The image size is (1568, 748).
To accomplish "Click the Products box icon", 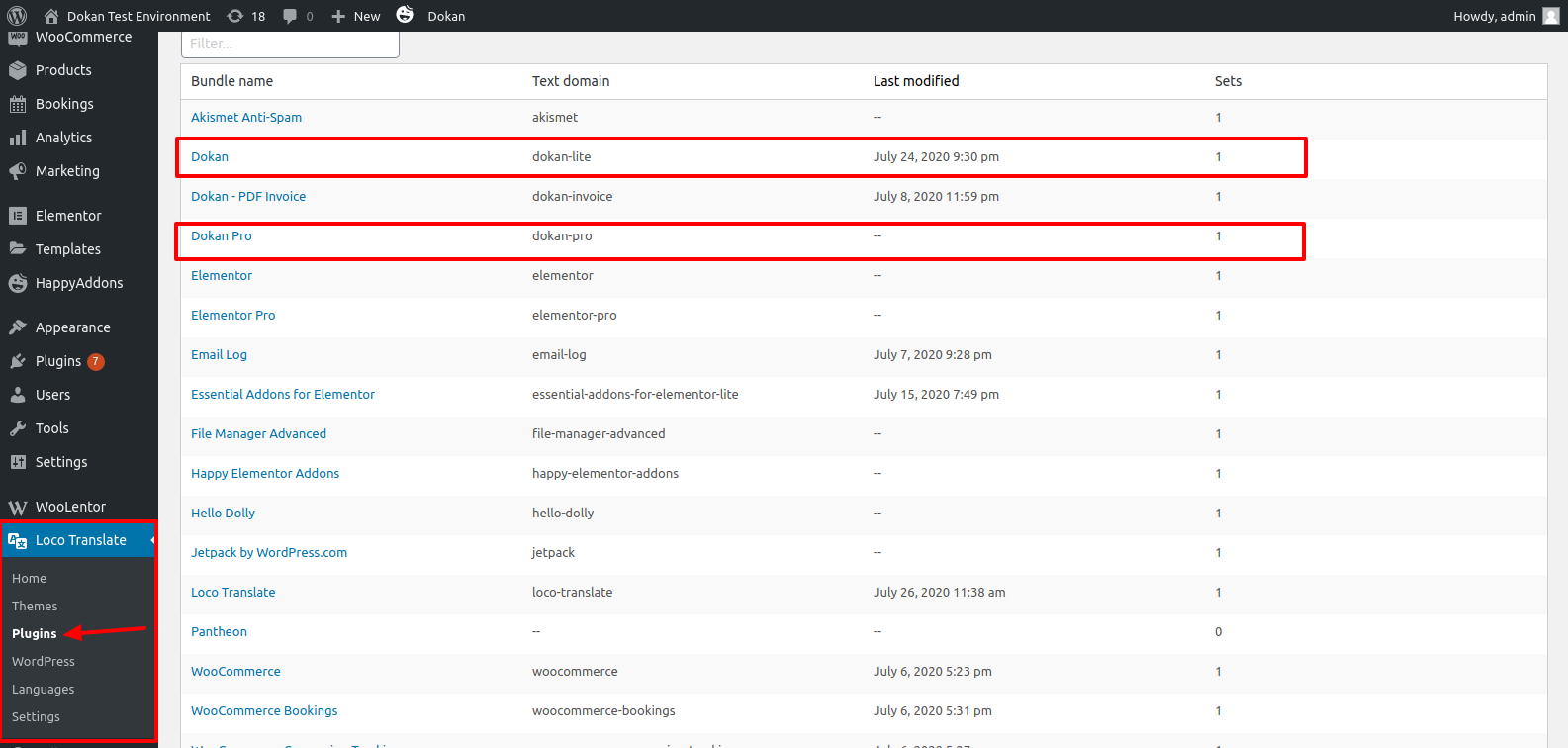I will point(18,70).
